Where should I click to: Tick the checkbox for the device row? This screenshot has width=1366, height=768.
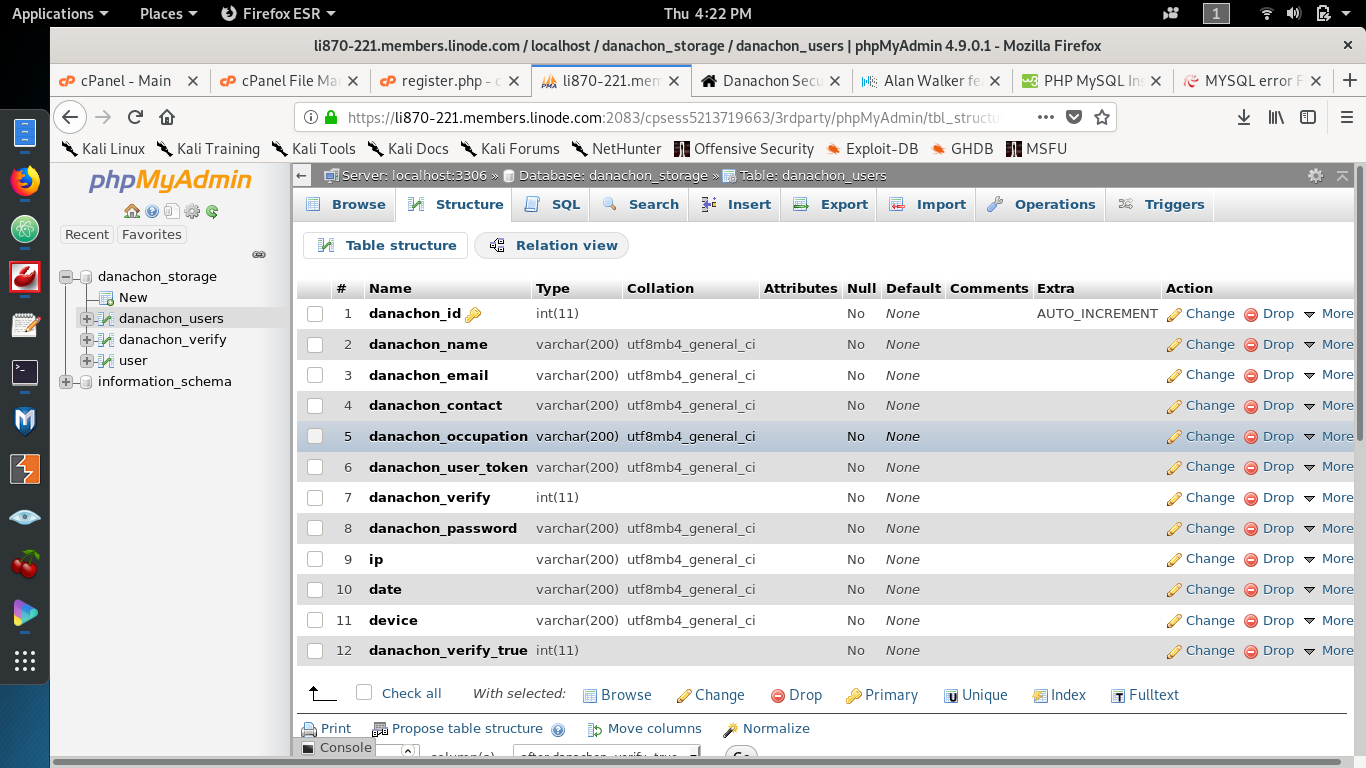click(315, 620)
